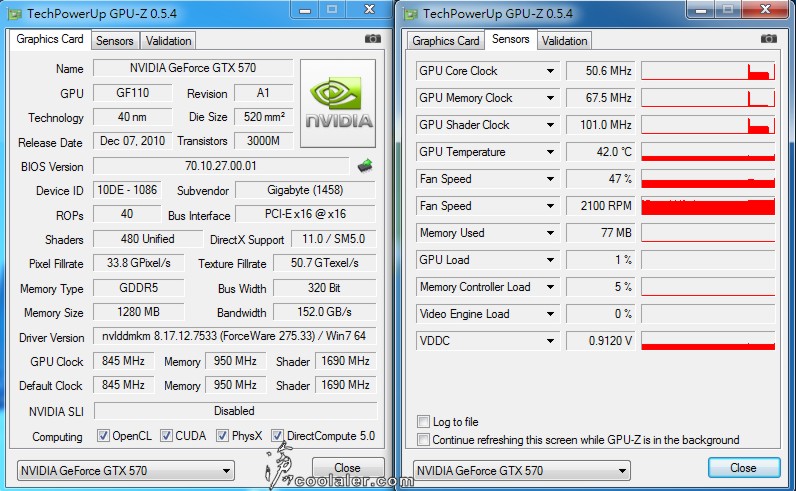Screen dimensions: 796x491
Task: Click the BIOS save chip icon
Action: (365, 166)
